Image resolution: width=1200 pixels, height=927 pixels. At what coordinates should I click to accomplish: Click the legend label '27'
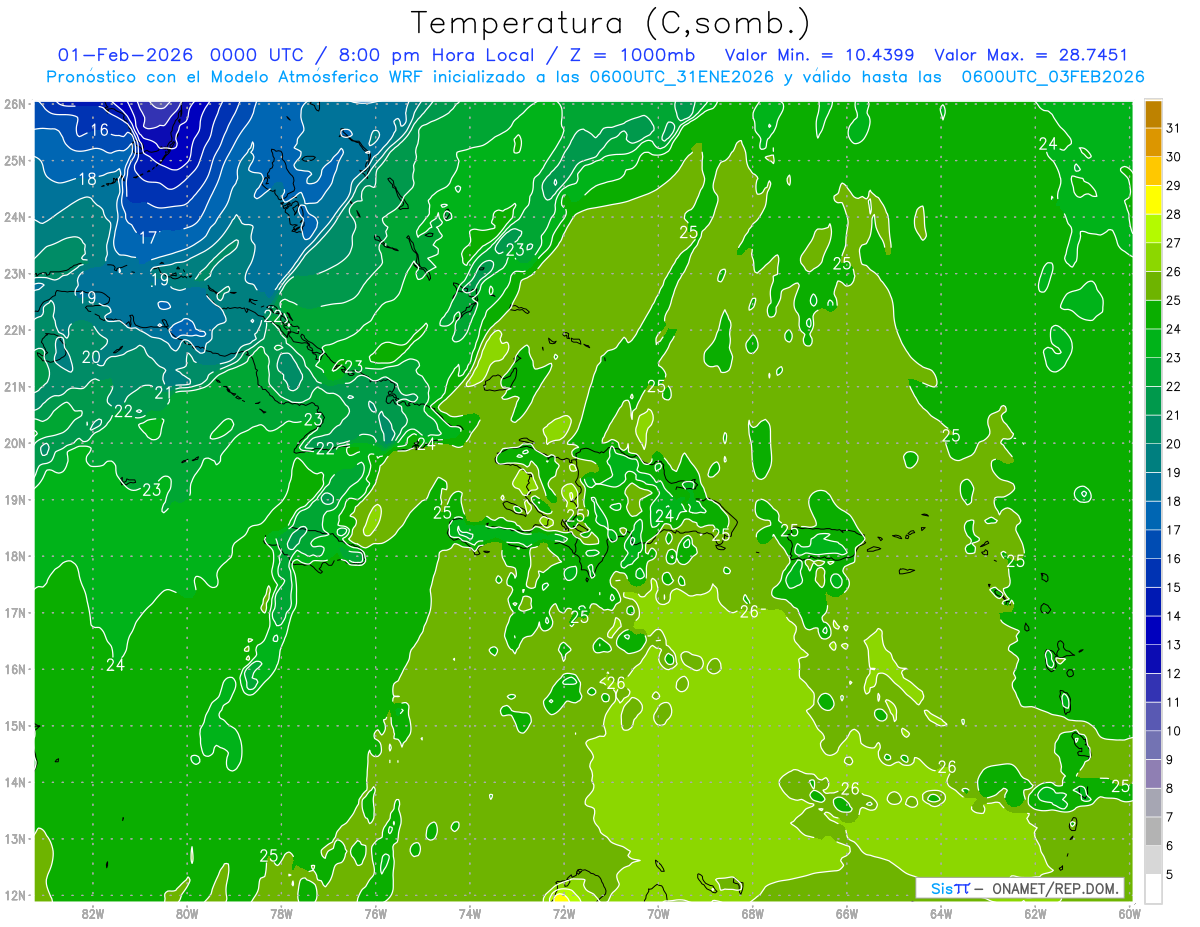click(x=1174, y=243)
